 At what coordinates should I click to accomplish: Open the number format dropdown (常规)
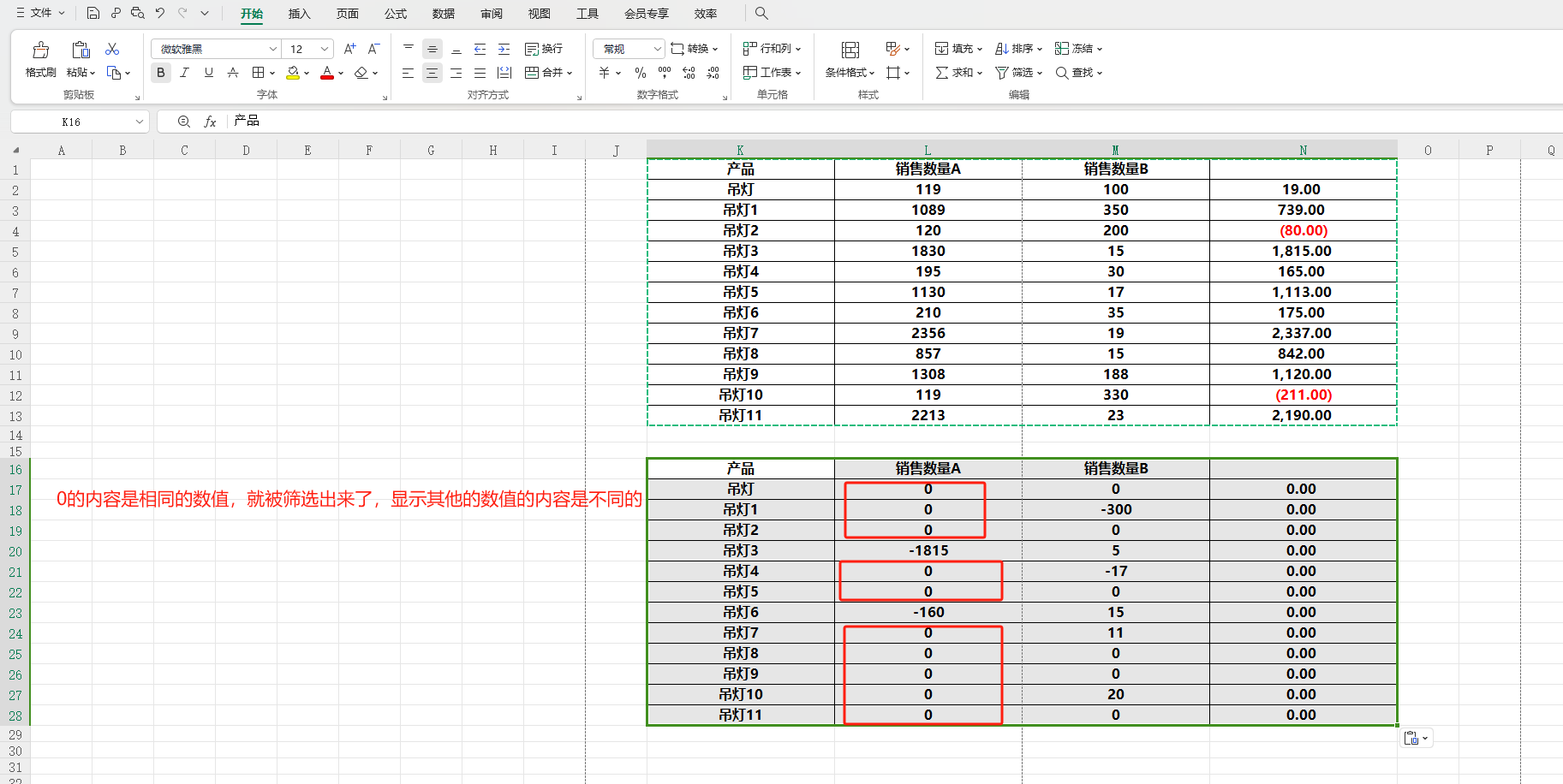point(657,49)
